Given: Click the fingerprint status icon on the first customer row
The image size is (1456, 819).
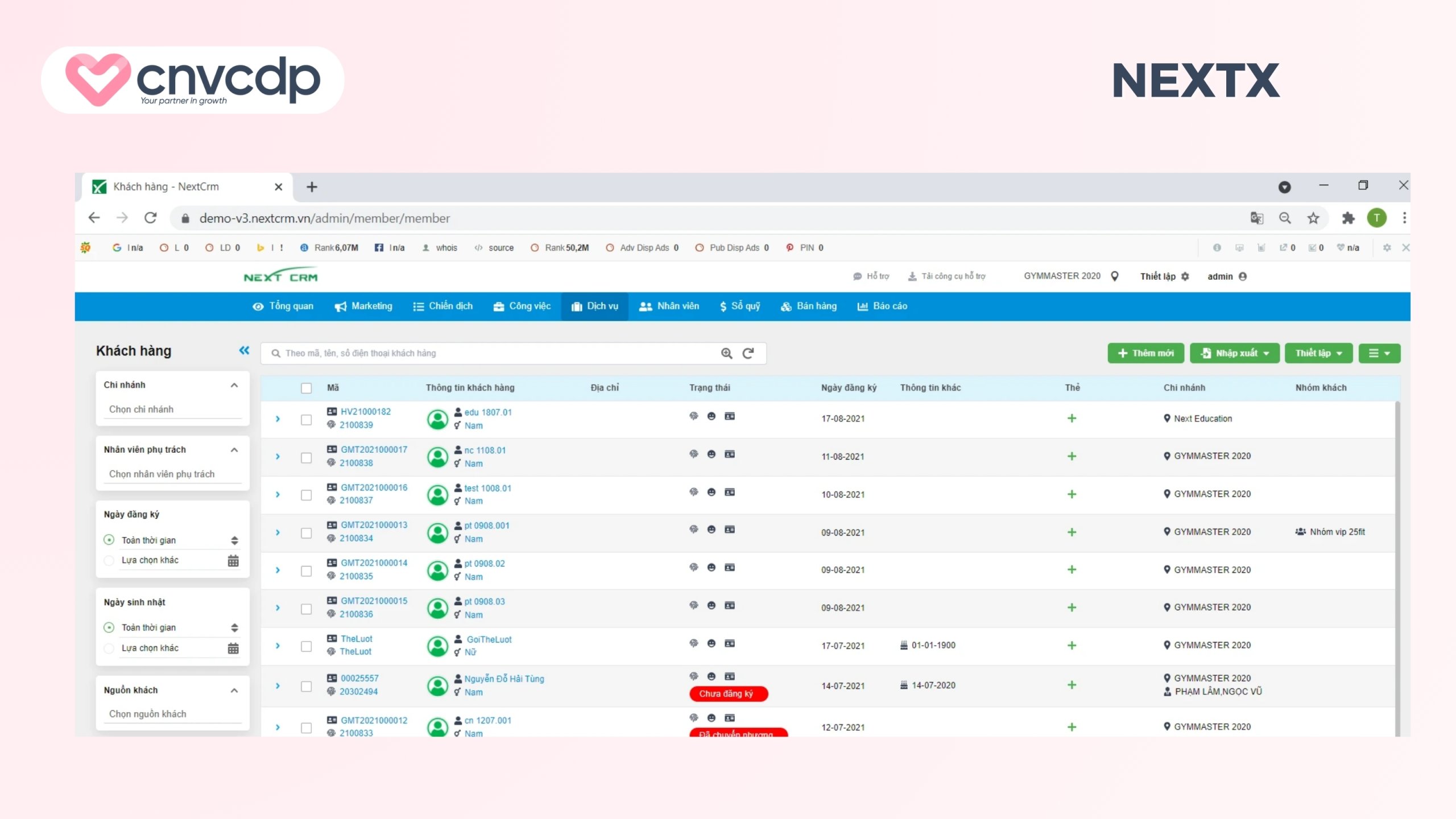Looking at the screenshot, I should click(x=693, y=416).
